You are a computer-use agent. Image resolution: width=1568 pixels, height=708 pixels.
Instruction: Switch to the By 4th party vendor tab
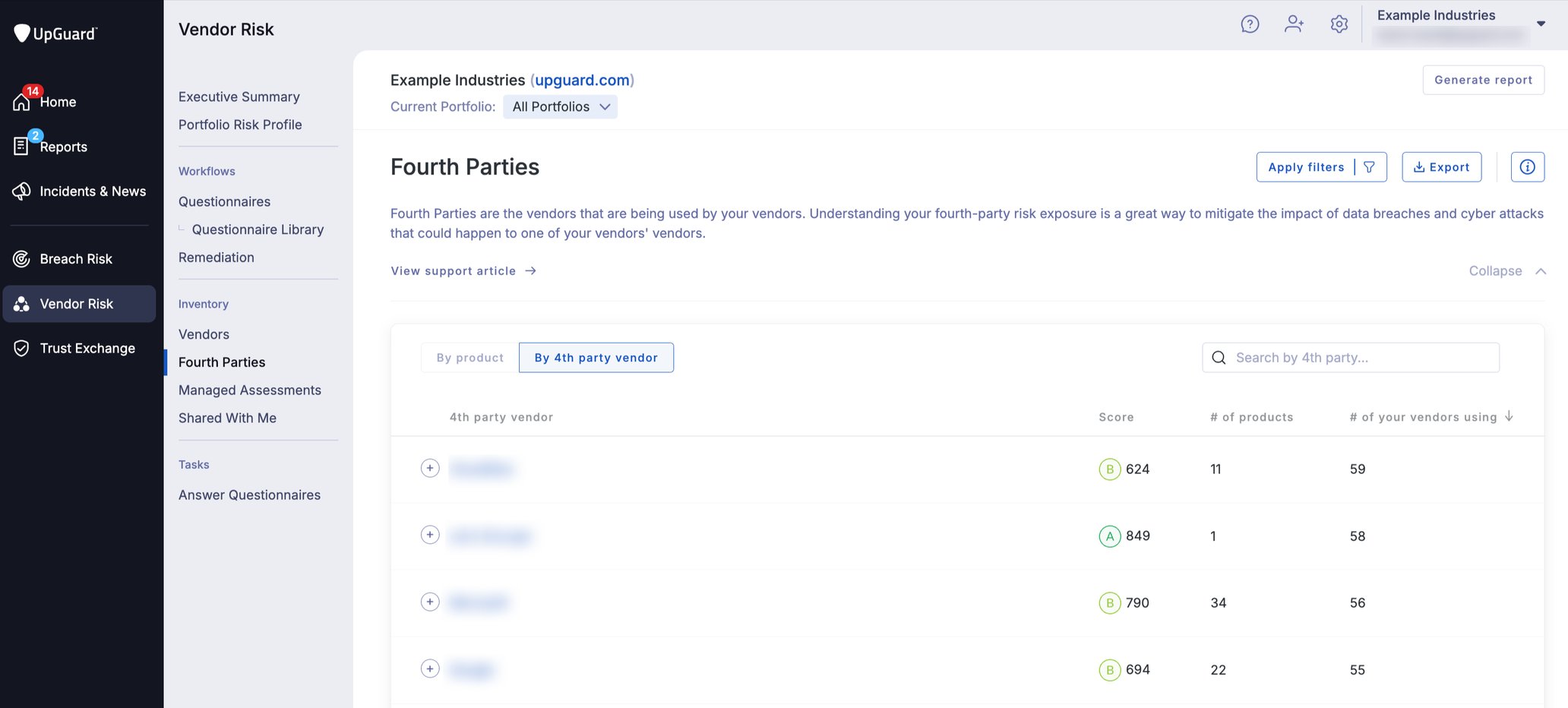pyautogui.click(x=596, y=357)
